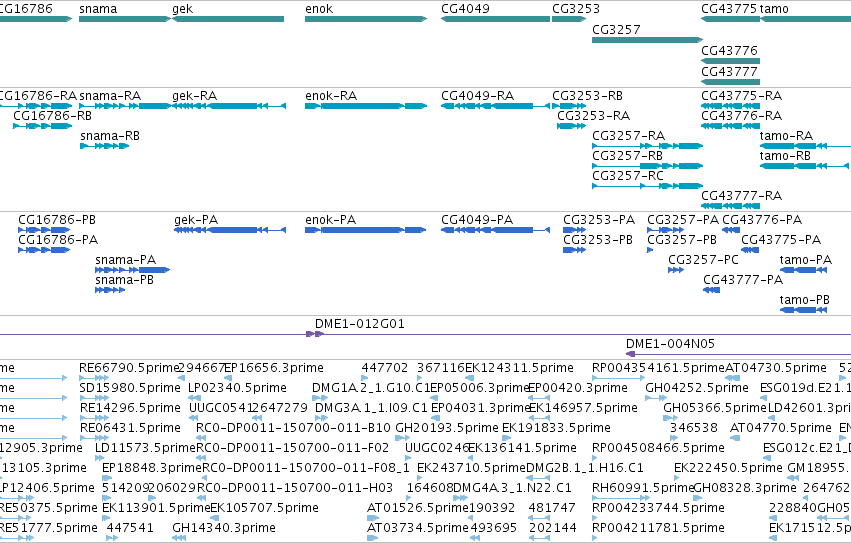851x543 pixels.
Task: Select EST RC0-DP0011-150700-011-F02
Action: click(293, 448)
